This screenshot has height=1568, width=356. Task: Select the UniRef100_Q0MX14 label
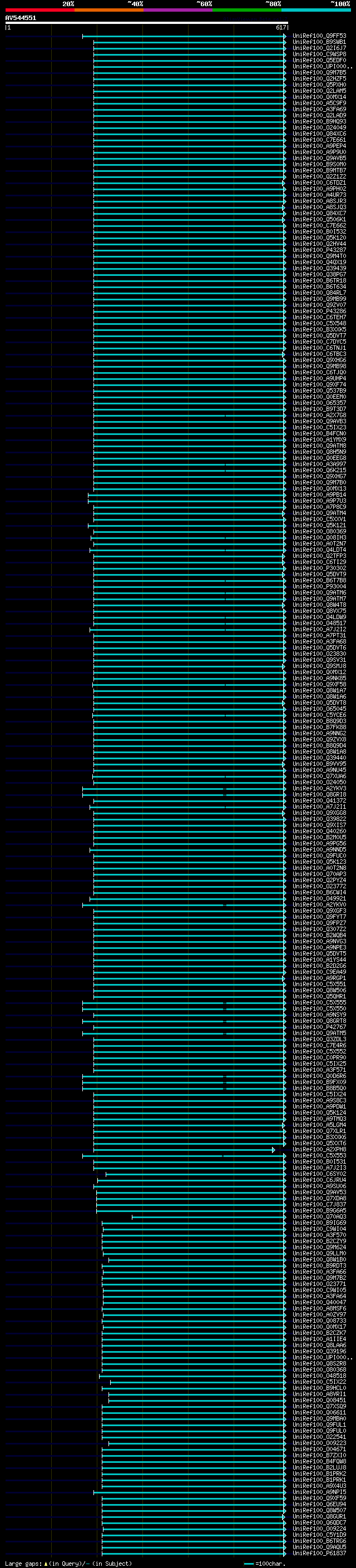[x=319, y=97]
